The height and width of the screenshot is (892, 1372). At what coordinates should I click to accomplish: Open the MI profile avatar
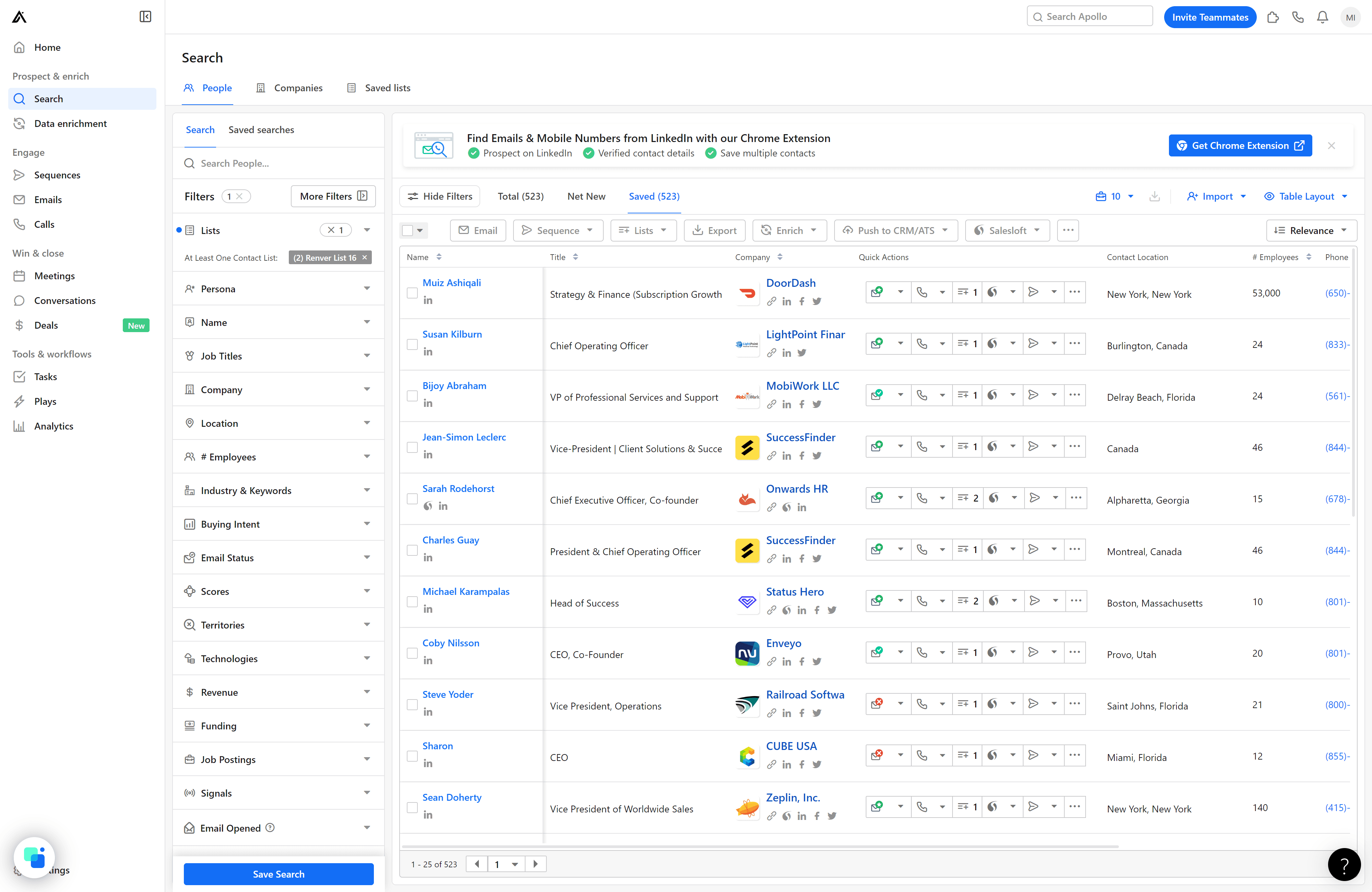(1350, 17)
